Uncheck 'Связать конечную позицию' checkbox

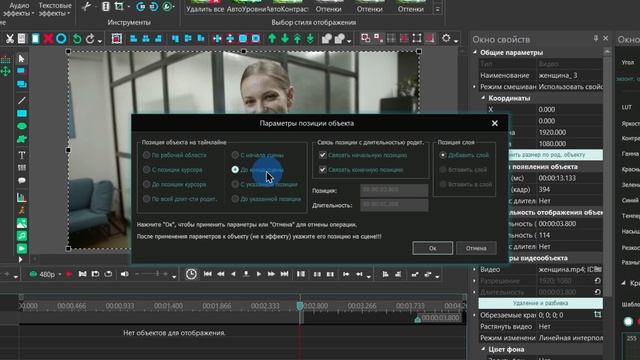coord(323,170)
